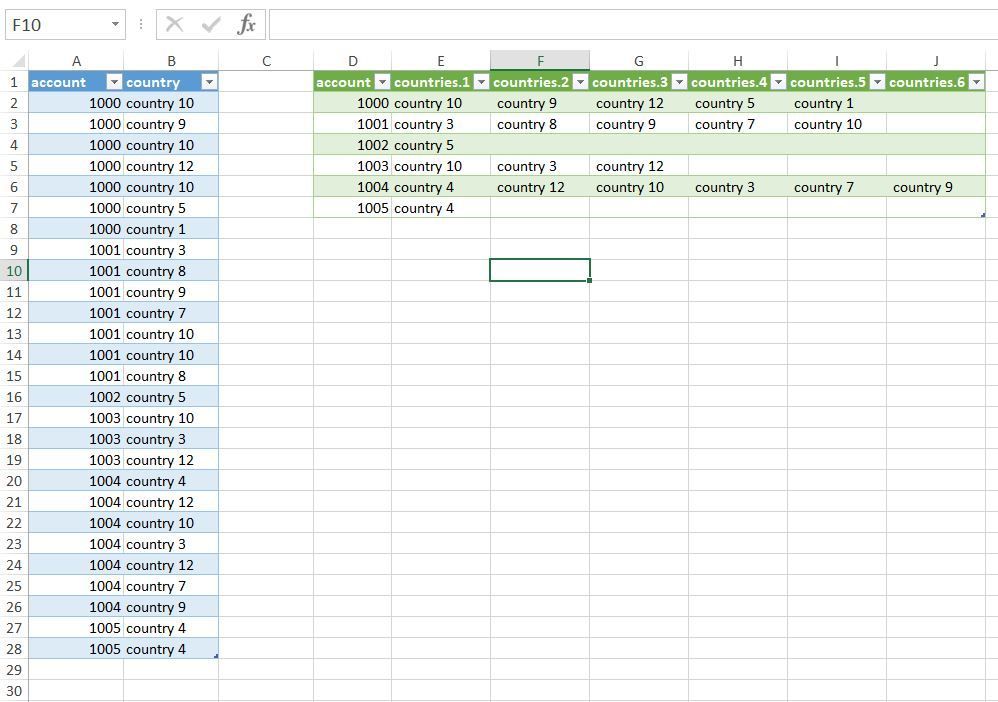
Task: Click formula bar expand dots handle
Action: click(x=141, y=25)
